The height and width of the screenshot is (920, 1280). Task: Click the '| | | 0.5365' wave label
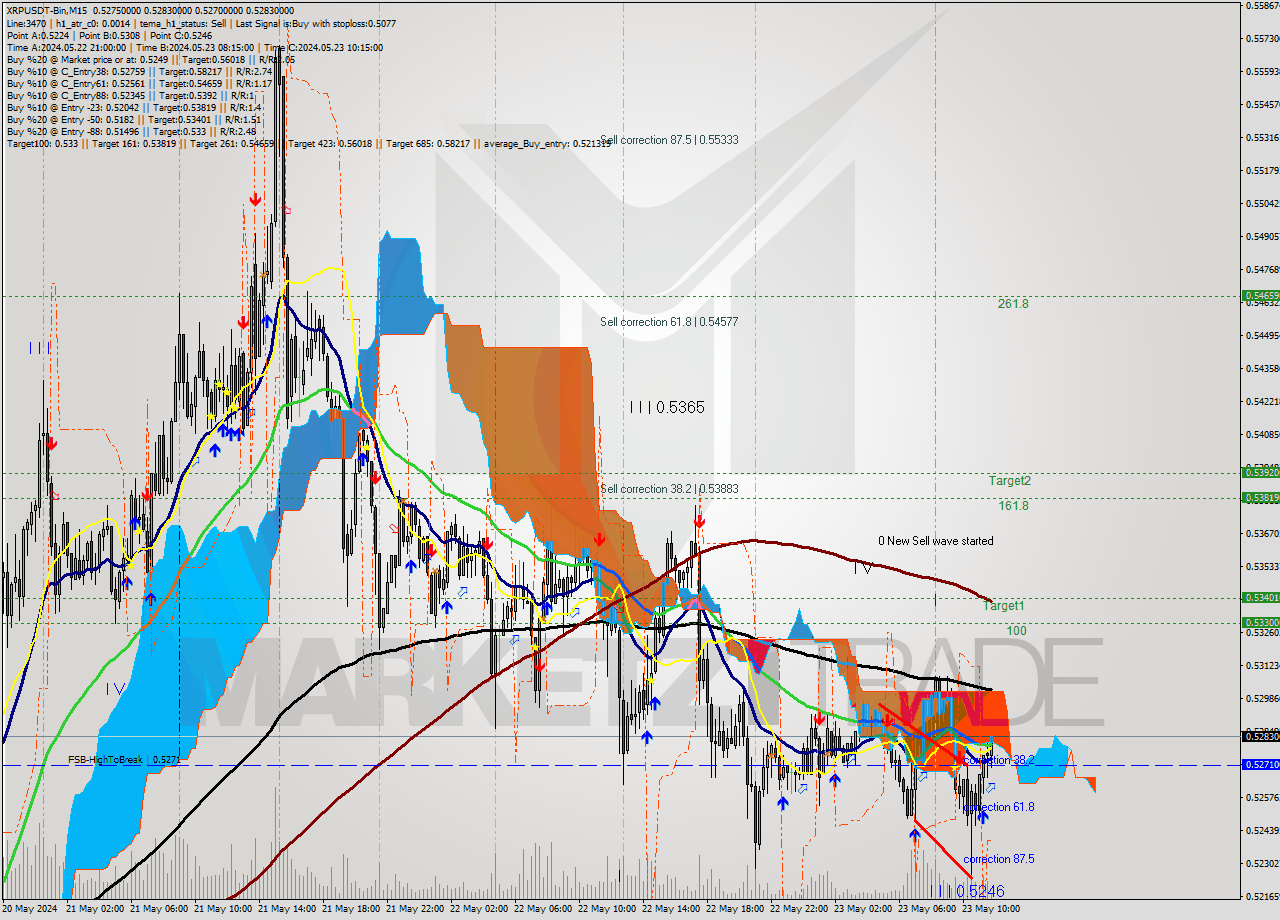[668, 407]
